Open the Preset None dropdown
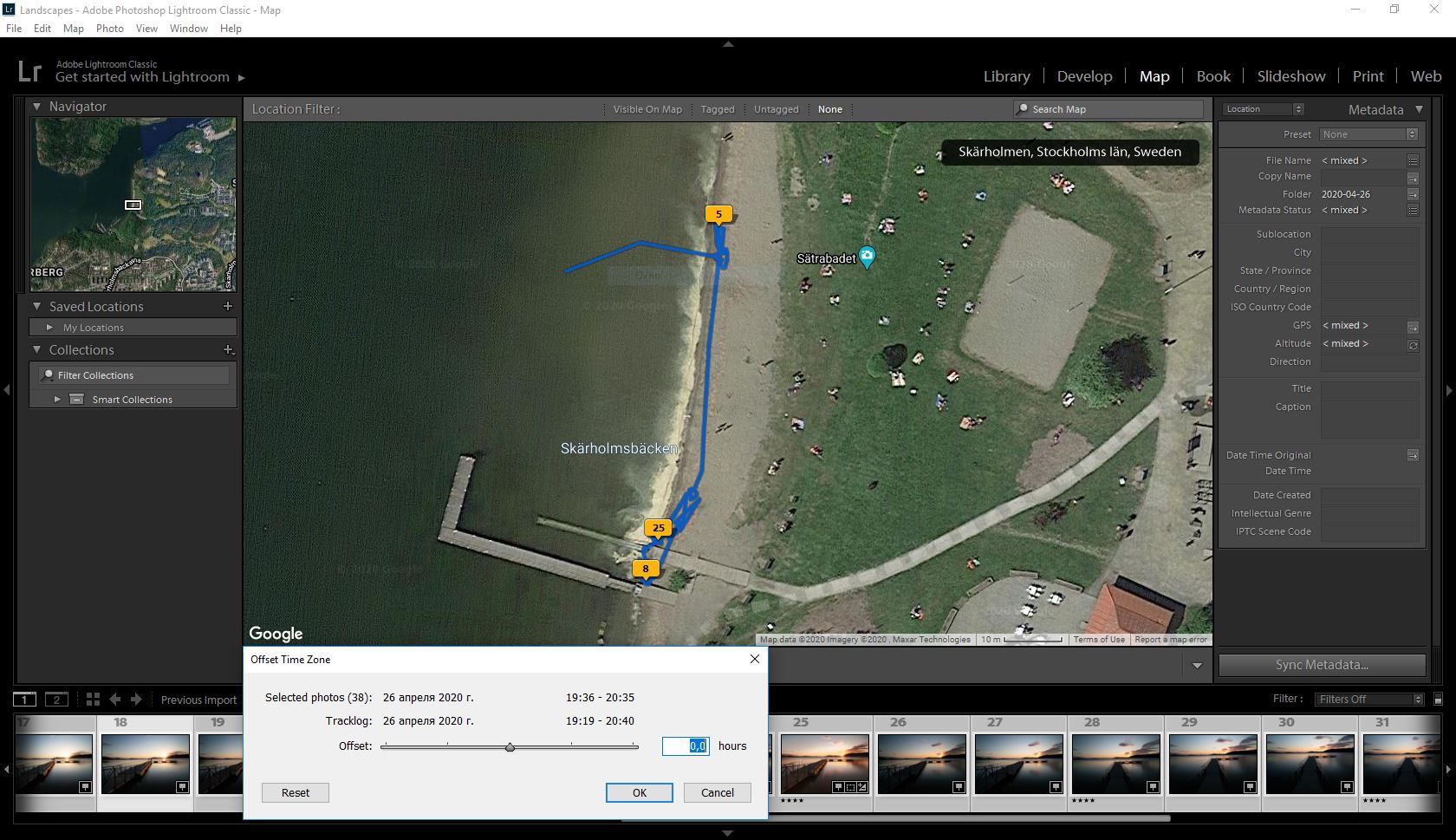Screen dimensions: 1456x840 pyautogui.click(x=1368, y=134)
